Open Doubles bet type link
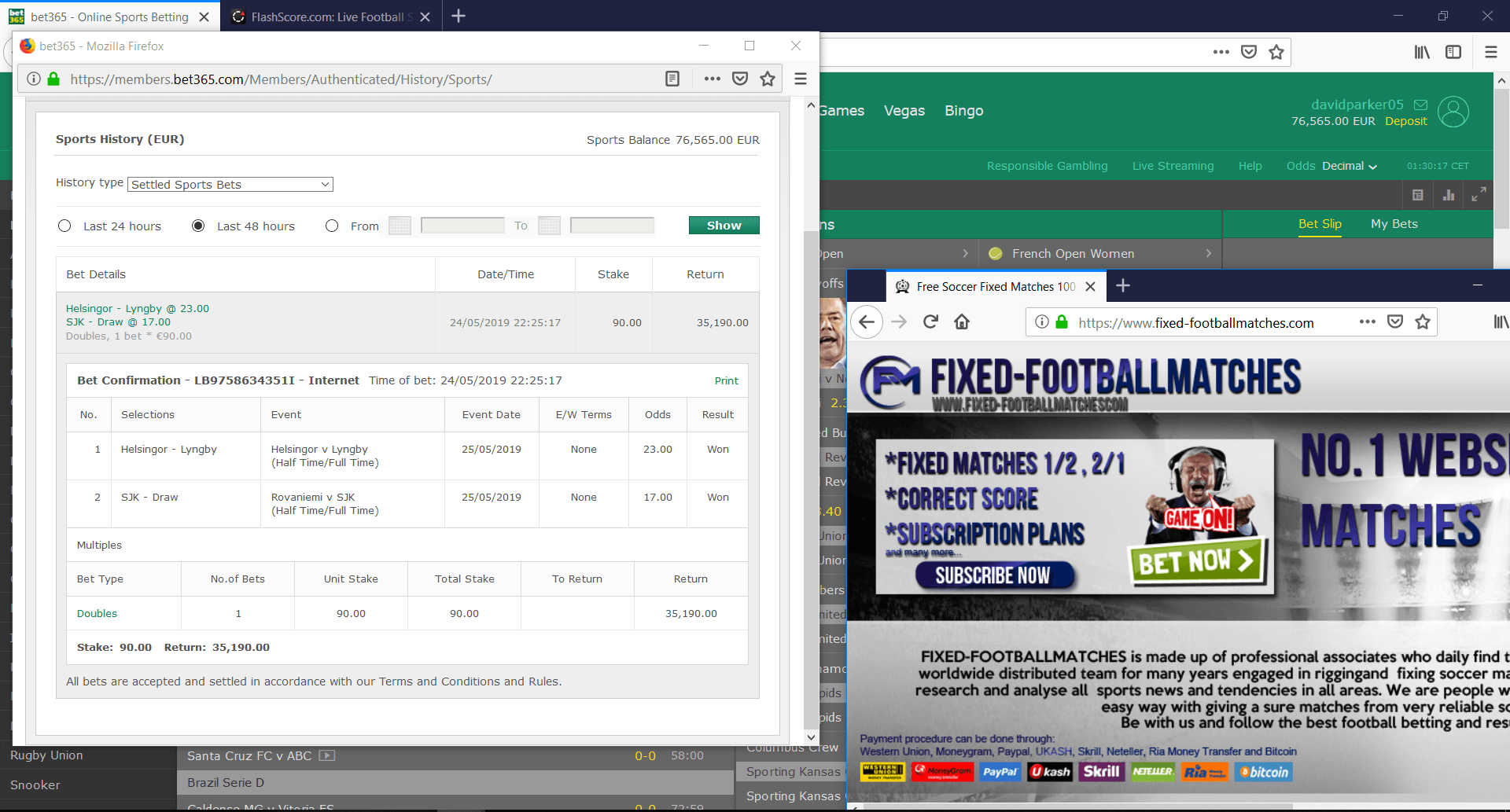The width and height of the screenshot is (1510, 812). (x=97, y=614)
